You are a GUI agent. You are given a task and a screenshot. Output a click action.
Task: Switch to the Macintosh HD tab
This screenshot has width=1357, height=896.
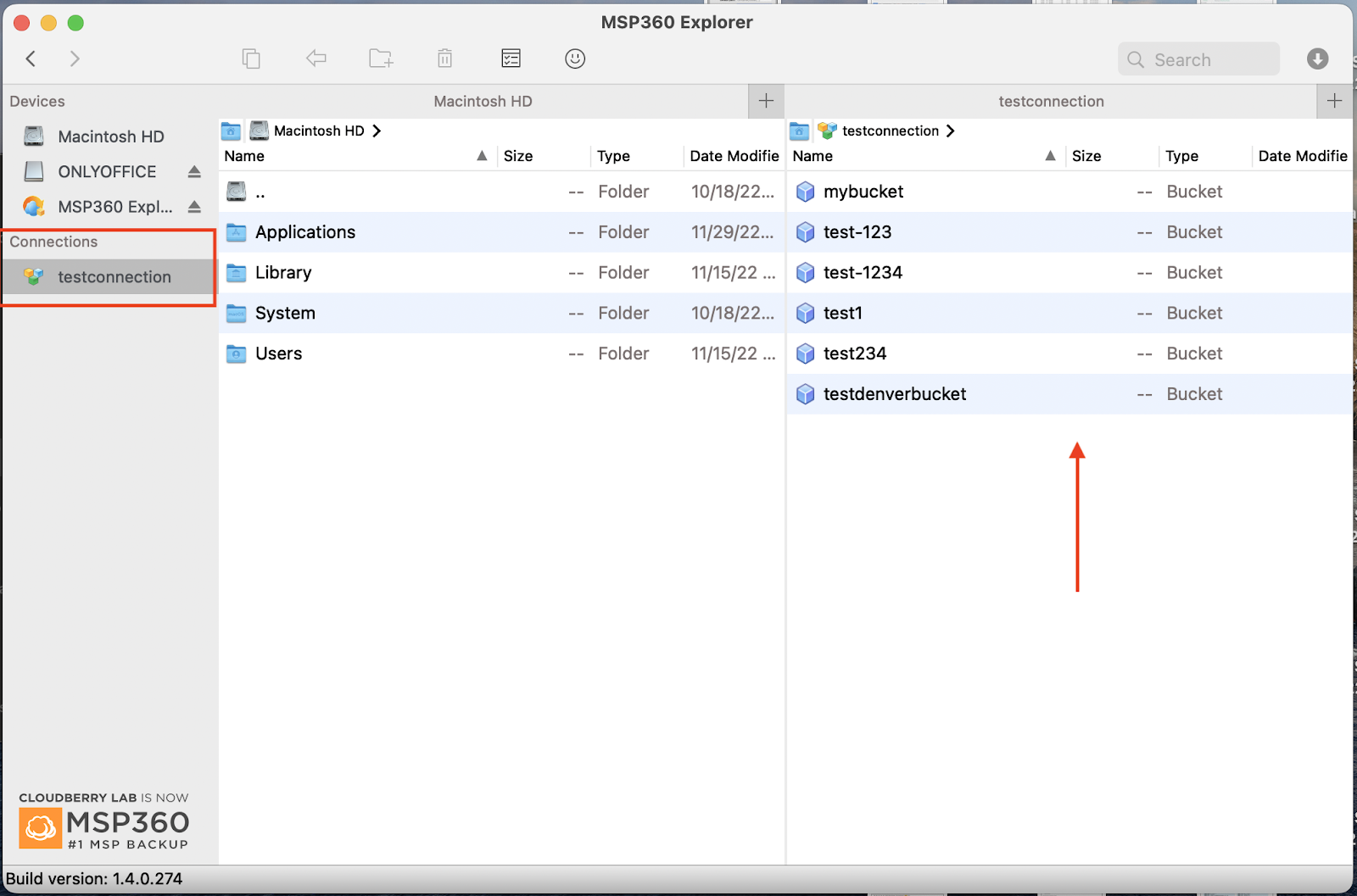point(483,101)
